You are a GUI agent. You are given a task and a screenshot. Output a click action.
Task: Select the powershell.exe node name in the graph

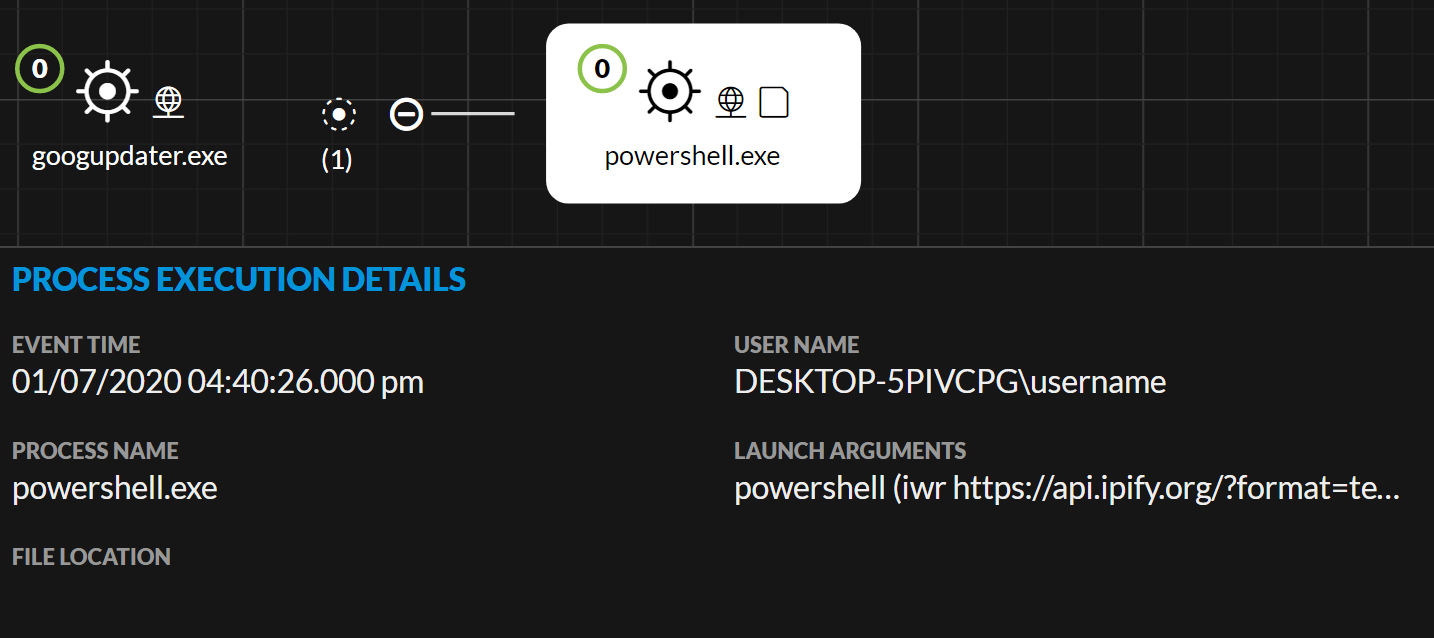[x=692, y=157]
